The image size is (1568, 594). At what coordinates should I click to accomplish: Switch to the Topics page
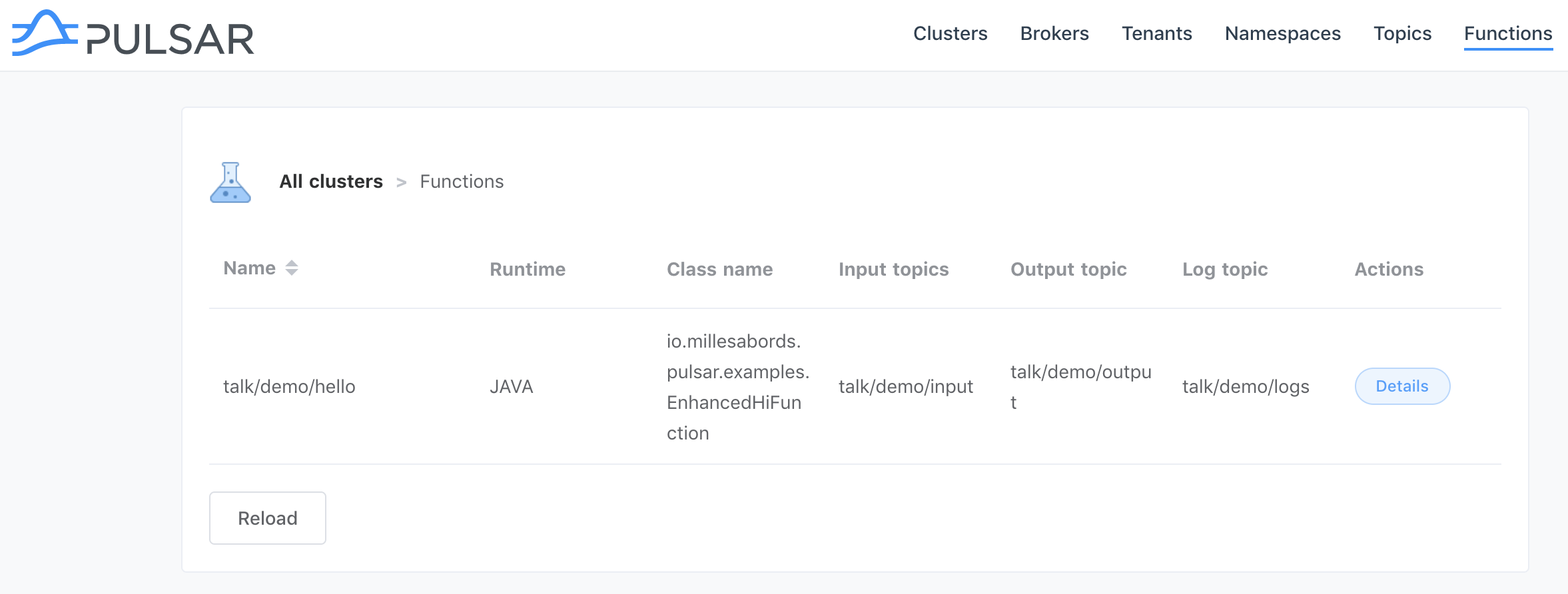click(1402, 33)
